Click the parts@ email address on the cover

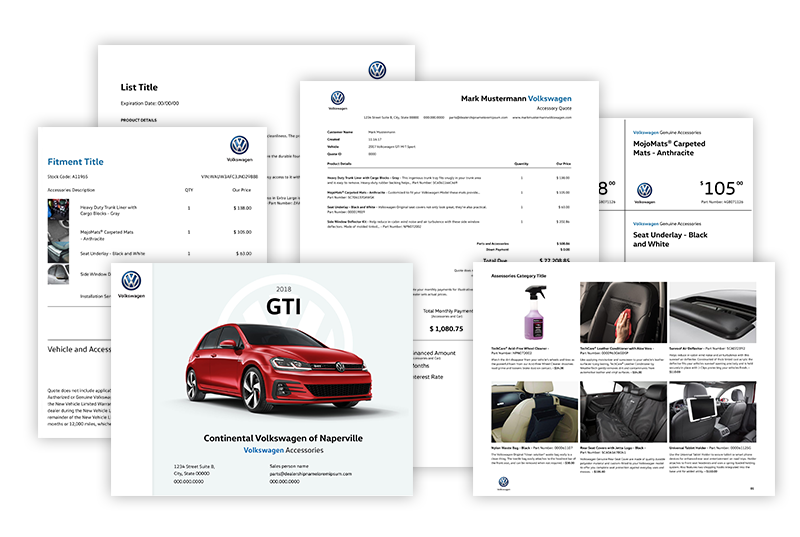pyautogui.click(x=310, y=474)
